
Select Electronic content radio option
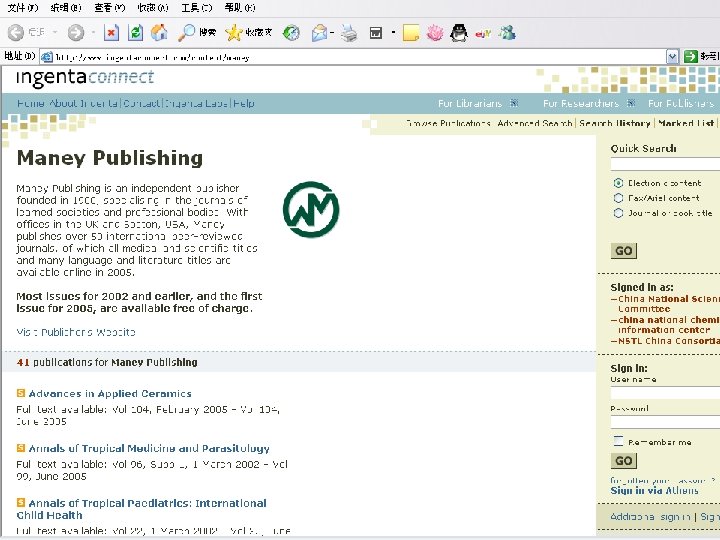pos(618,183)
